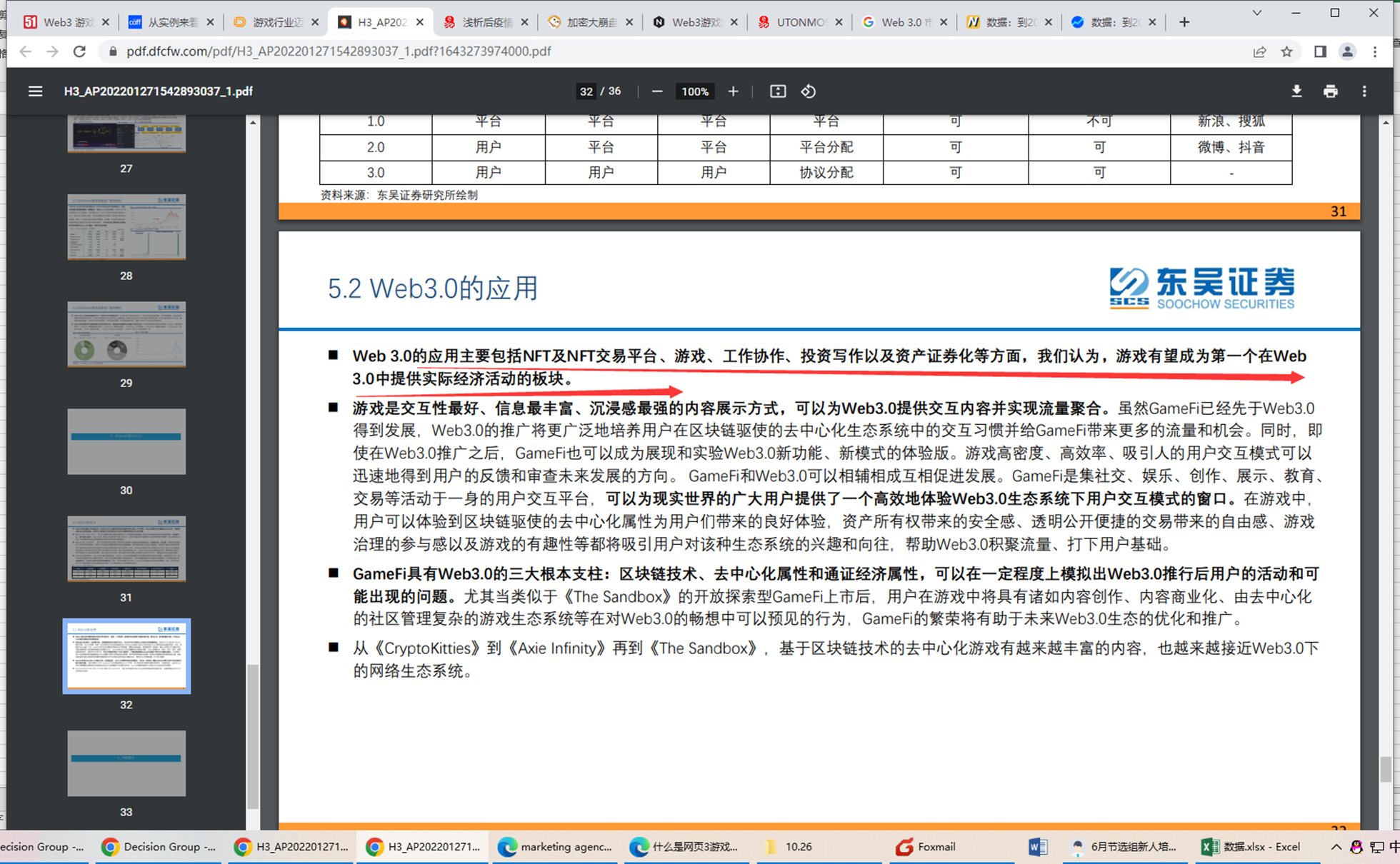Zoom out using the minus button

point(657,91)
